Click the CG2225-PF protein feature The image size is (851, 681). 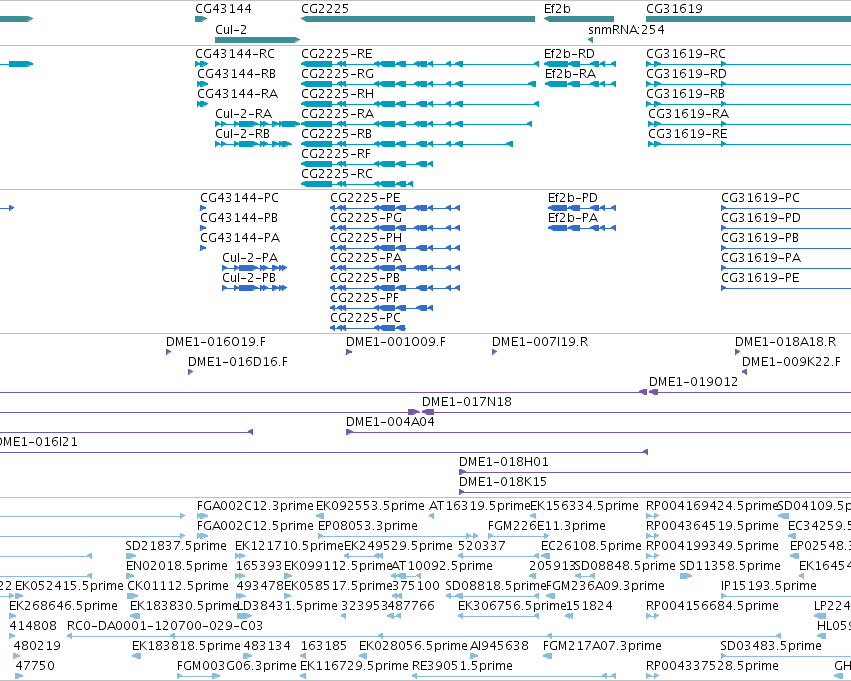[x=382, y=308]
